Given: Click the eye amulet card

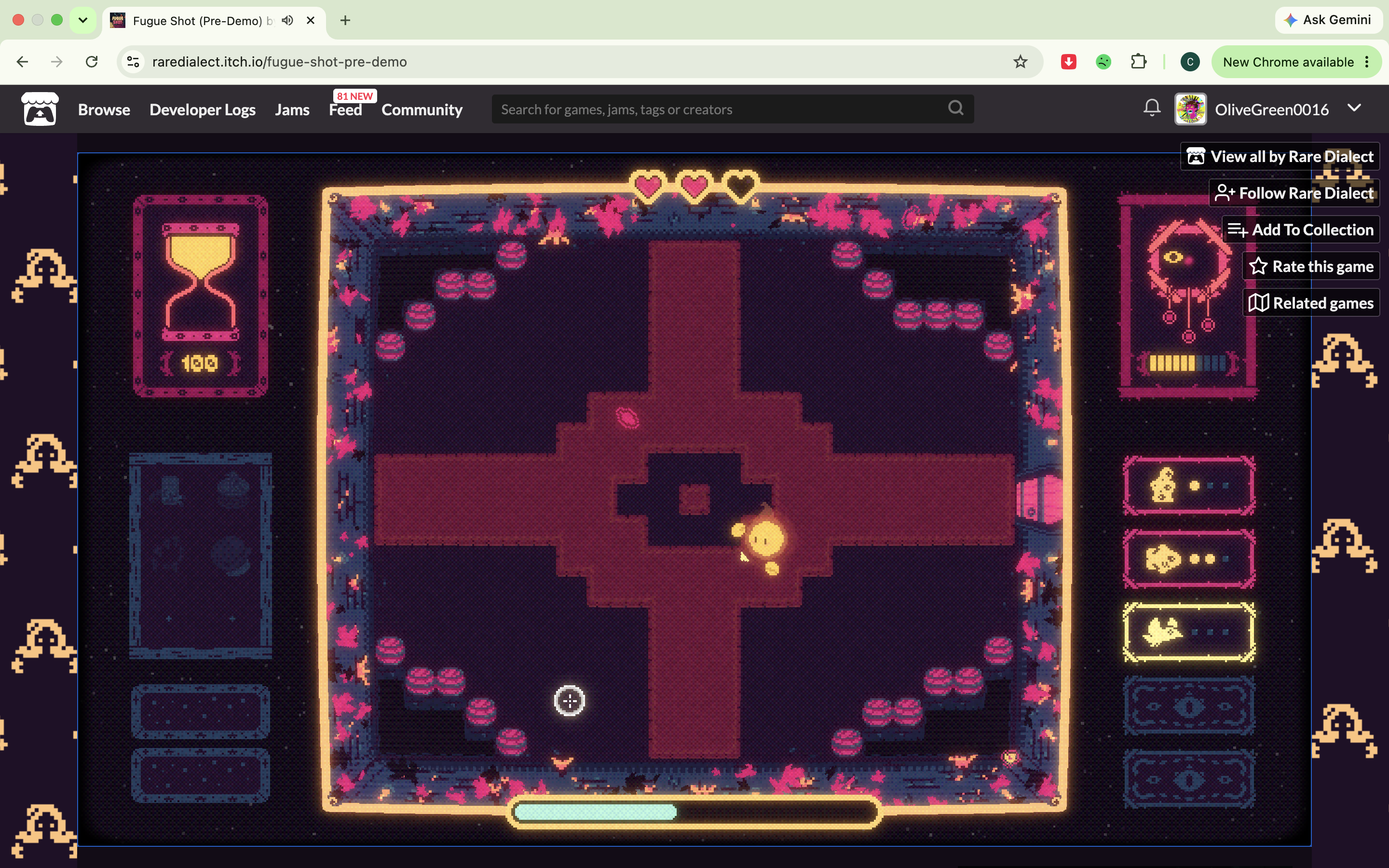Looking at the screenshot, I should (1188, 296).
